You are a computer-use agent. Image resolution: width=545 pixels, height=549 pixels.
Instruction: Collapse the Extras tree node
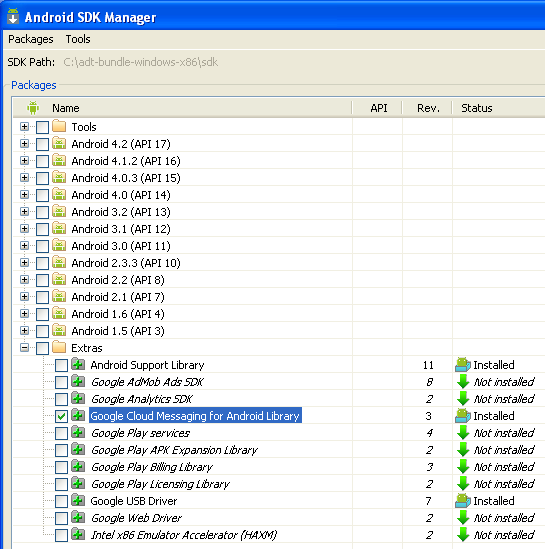point(25,347)
